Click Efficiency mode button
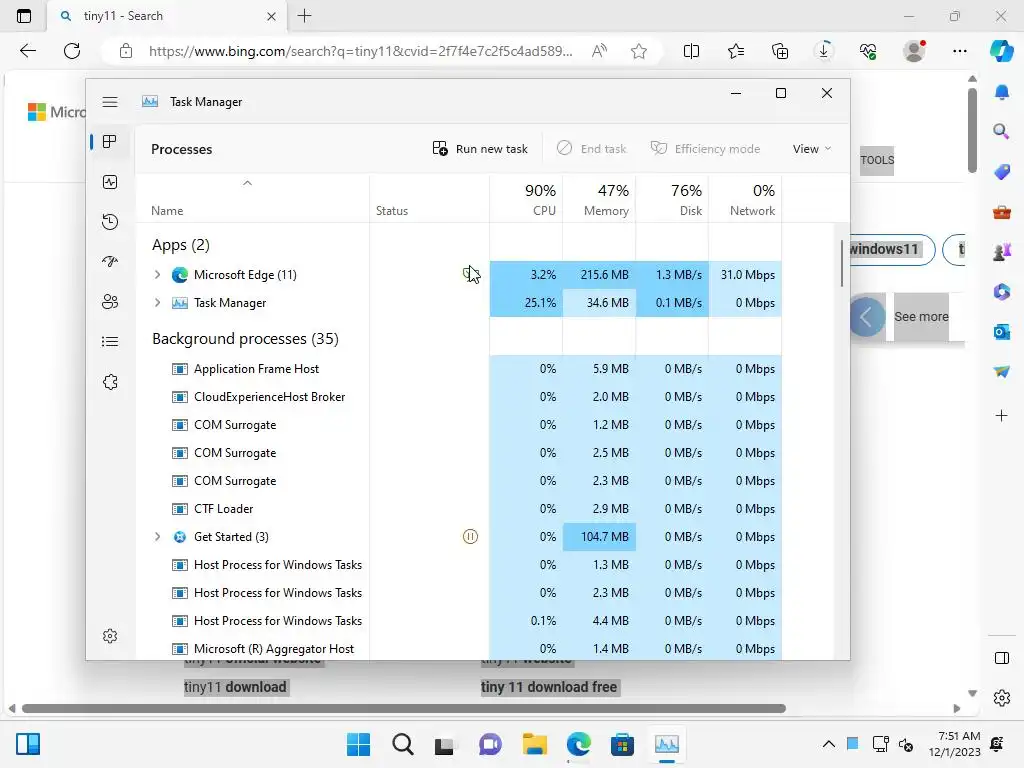Screen dimensions: 1024x768 click(705, 149)
